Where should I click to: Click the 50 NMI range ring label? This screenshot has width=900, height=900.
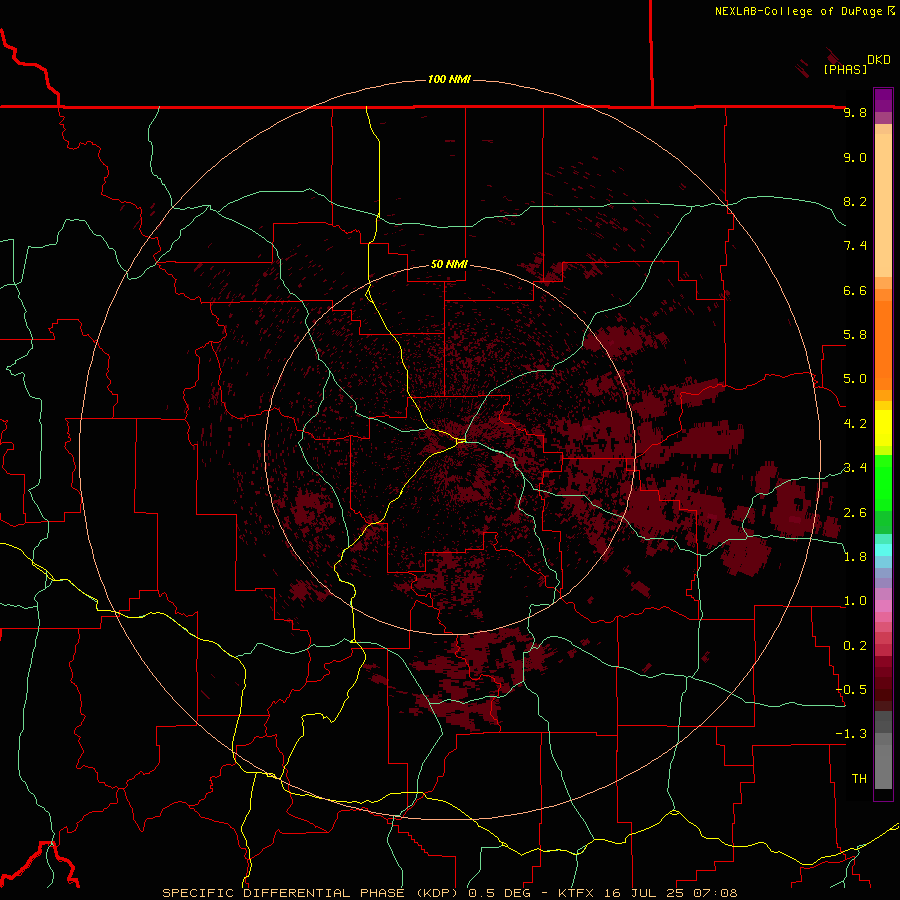[449, 265]
